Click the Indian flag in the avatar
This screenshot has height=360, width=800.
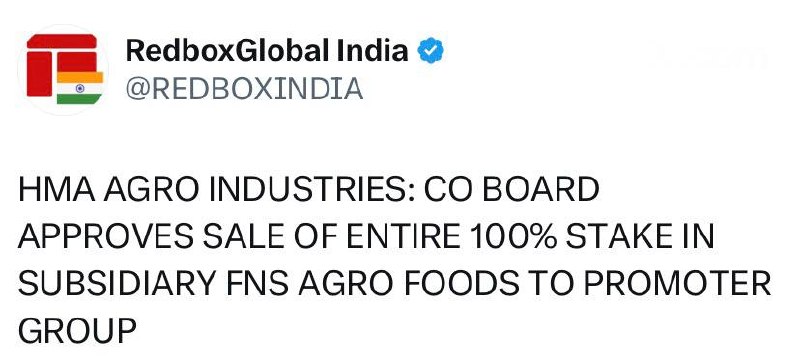80,88
